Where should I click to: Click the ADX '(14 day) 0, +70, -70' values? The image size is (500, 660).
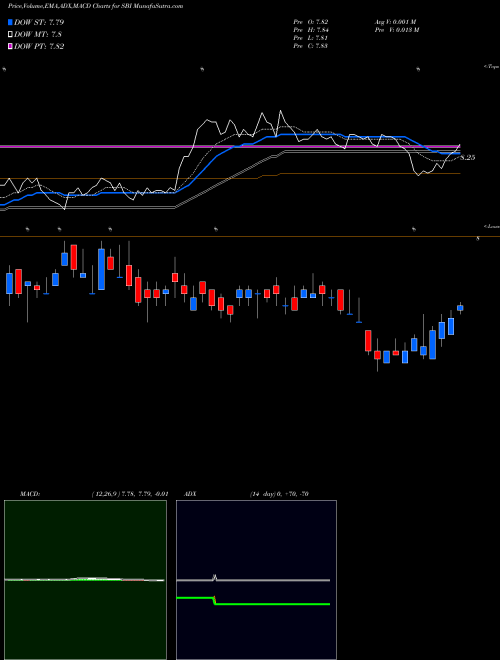279,494
